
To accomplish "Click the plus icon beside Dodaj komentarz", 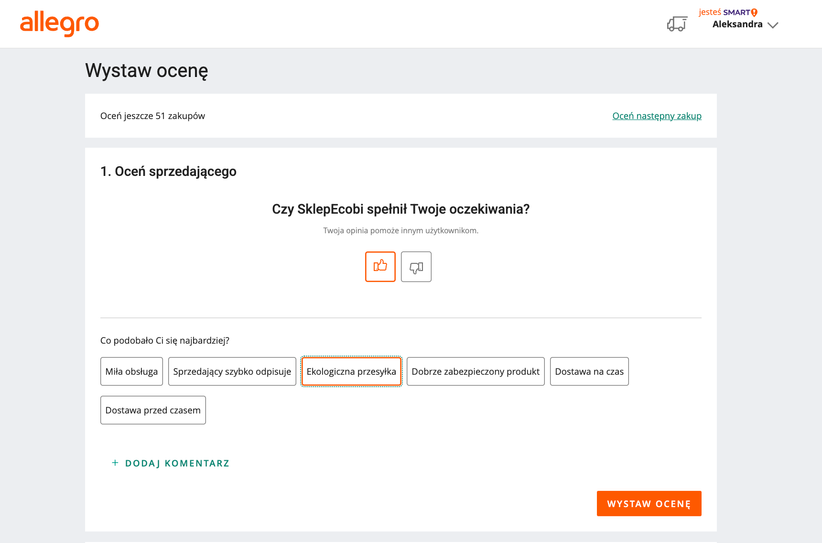I will pyautogui.click(x=115, y=463).
